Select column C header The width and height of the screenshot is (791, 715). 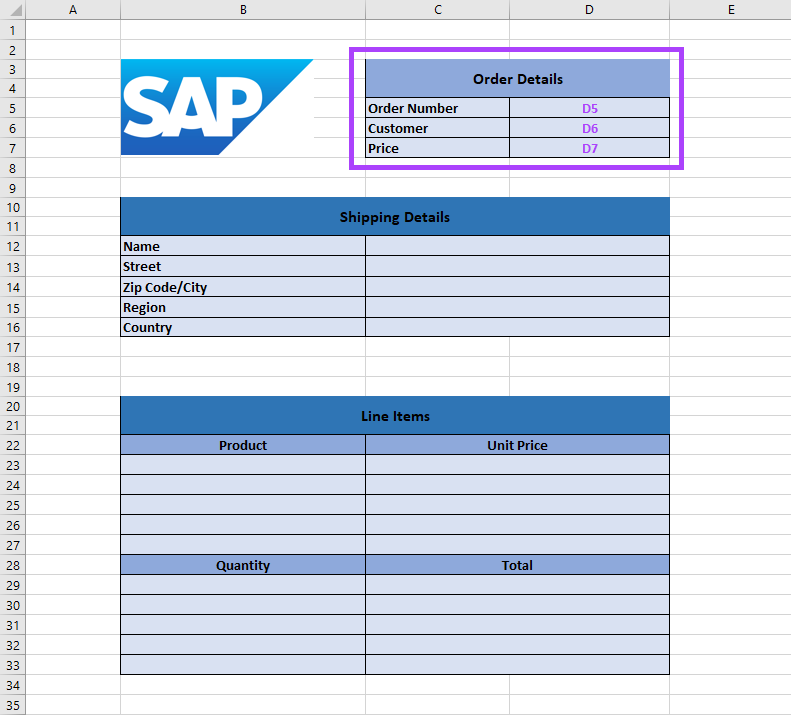point(437,10)
